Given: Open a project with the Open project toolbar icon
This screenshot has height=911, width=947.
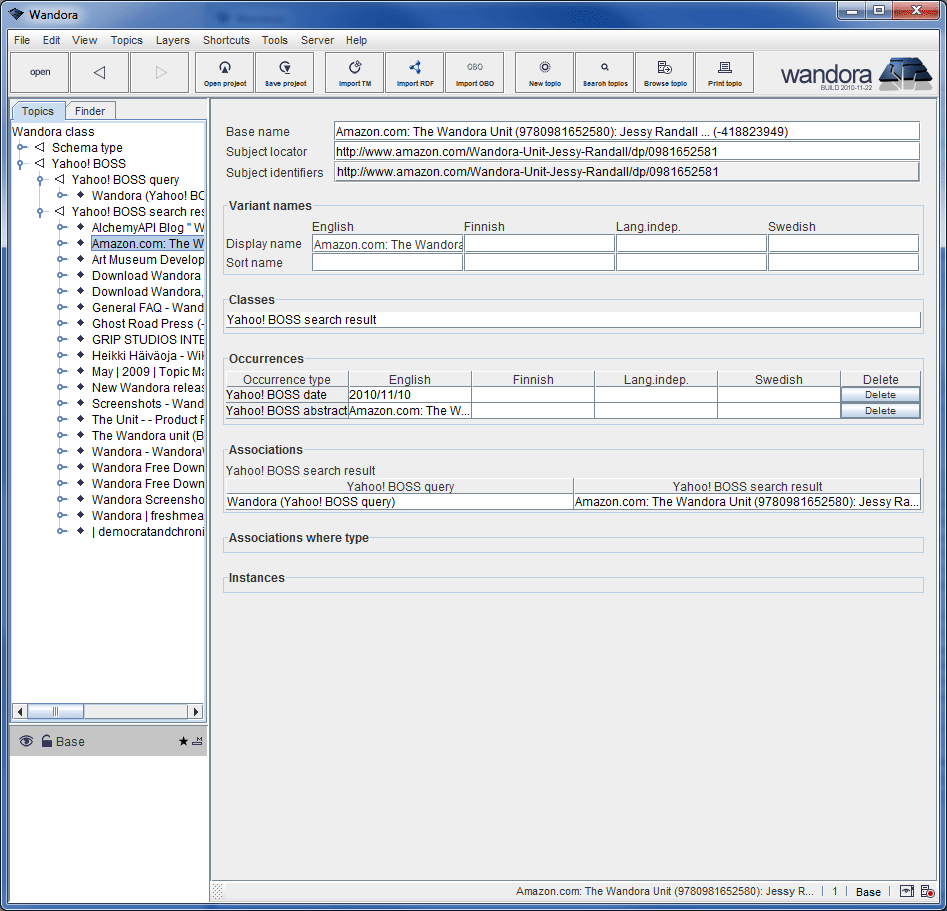Looking at the screenshot, I should (224, 72).
